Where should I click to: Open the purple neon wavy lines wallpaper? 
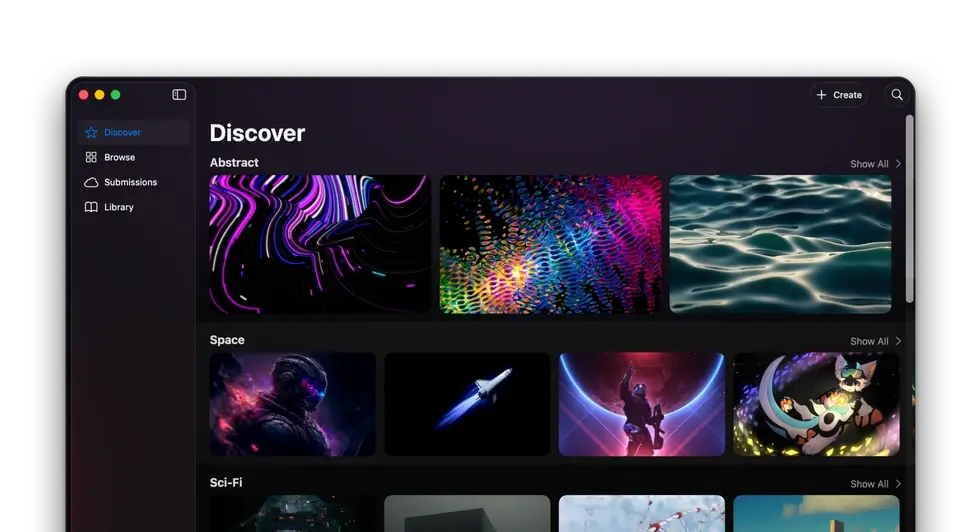320,244
